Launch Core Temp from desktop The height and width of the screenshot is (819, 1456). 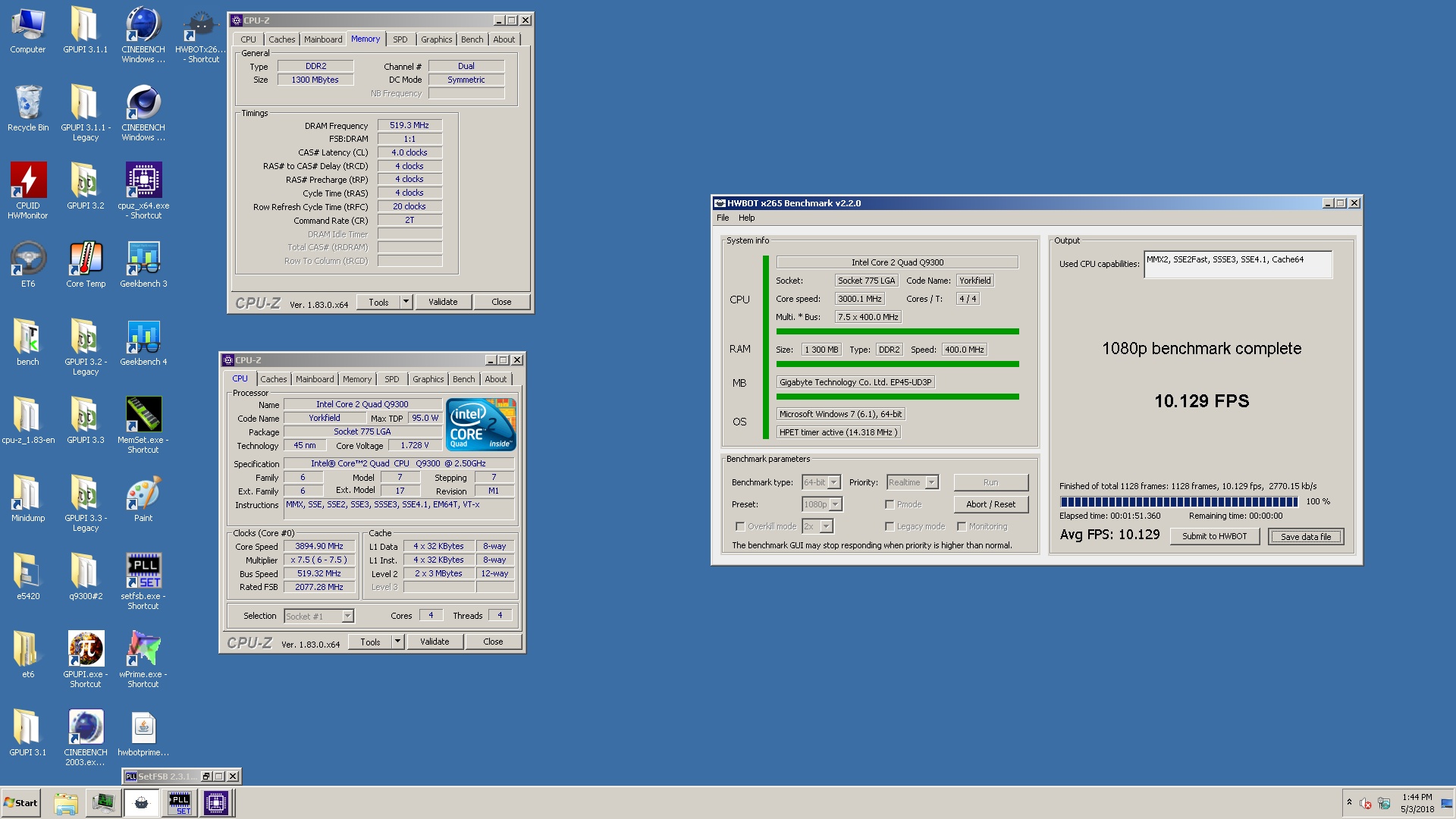pos(86,265)
